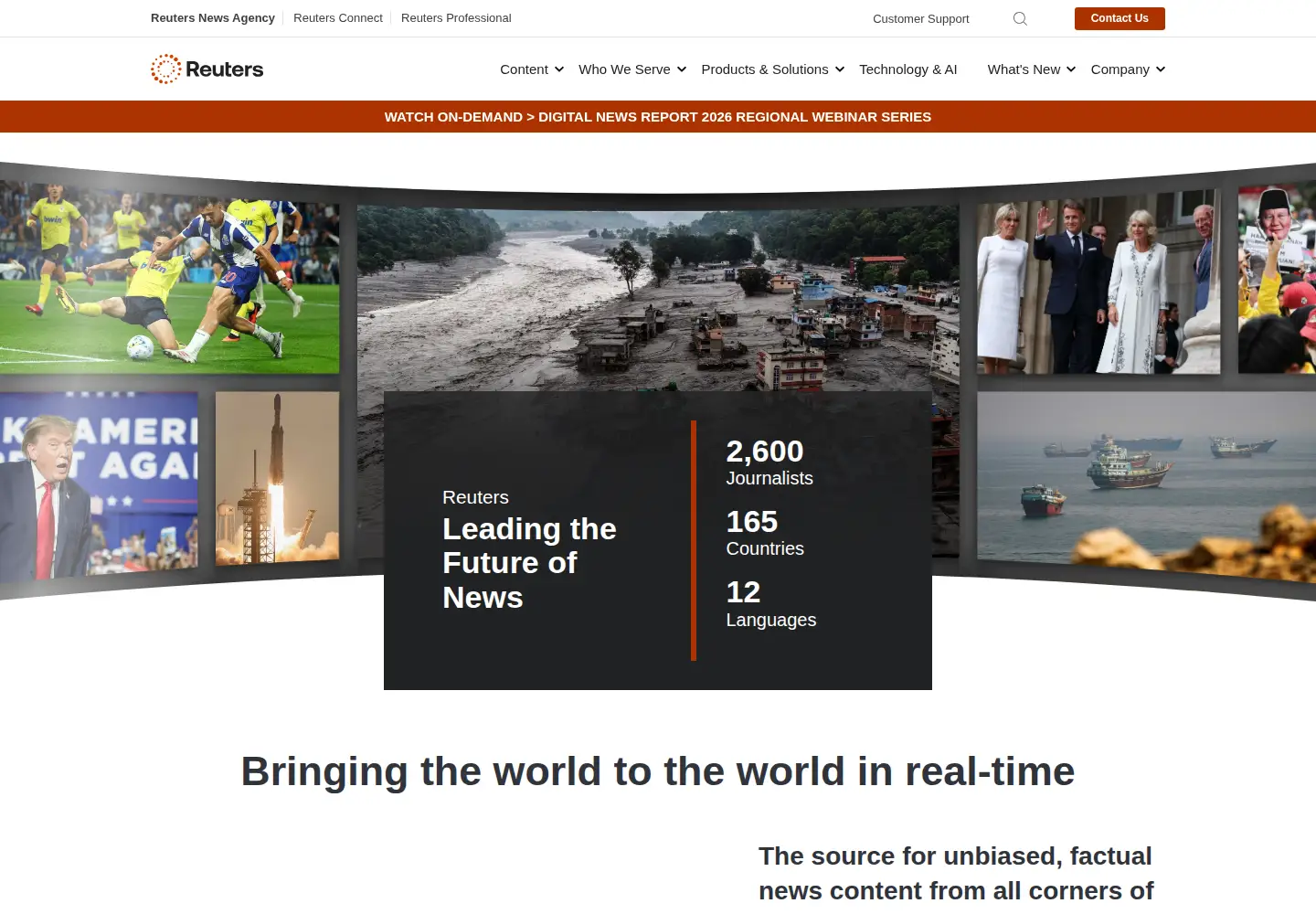Screen dimensions: 1316x914
Task: Click the Leading the Future of News heading
Action: 529,563
